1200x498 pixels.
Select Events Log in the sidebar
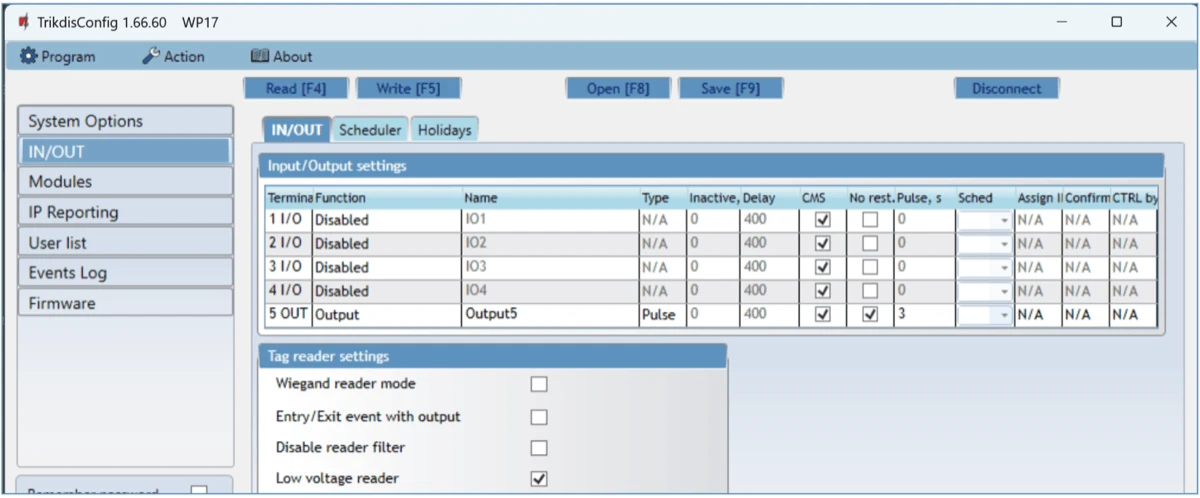(x=125, y=273)
